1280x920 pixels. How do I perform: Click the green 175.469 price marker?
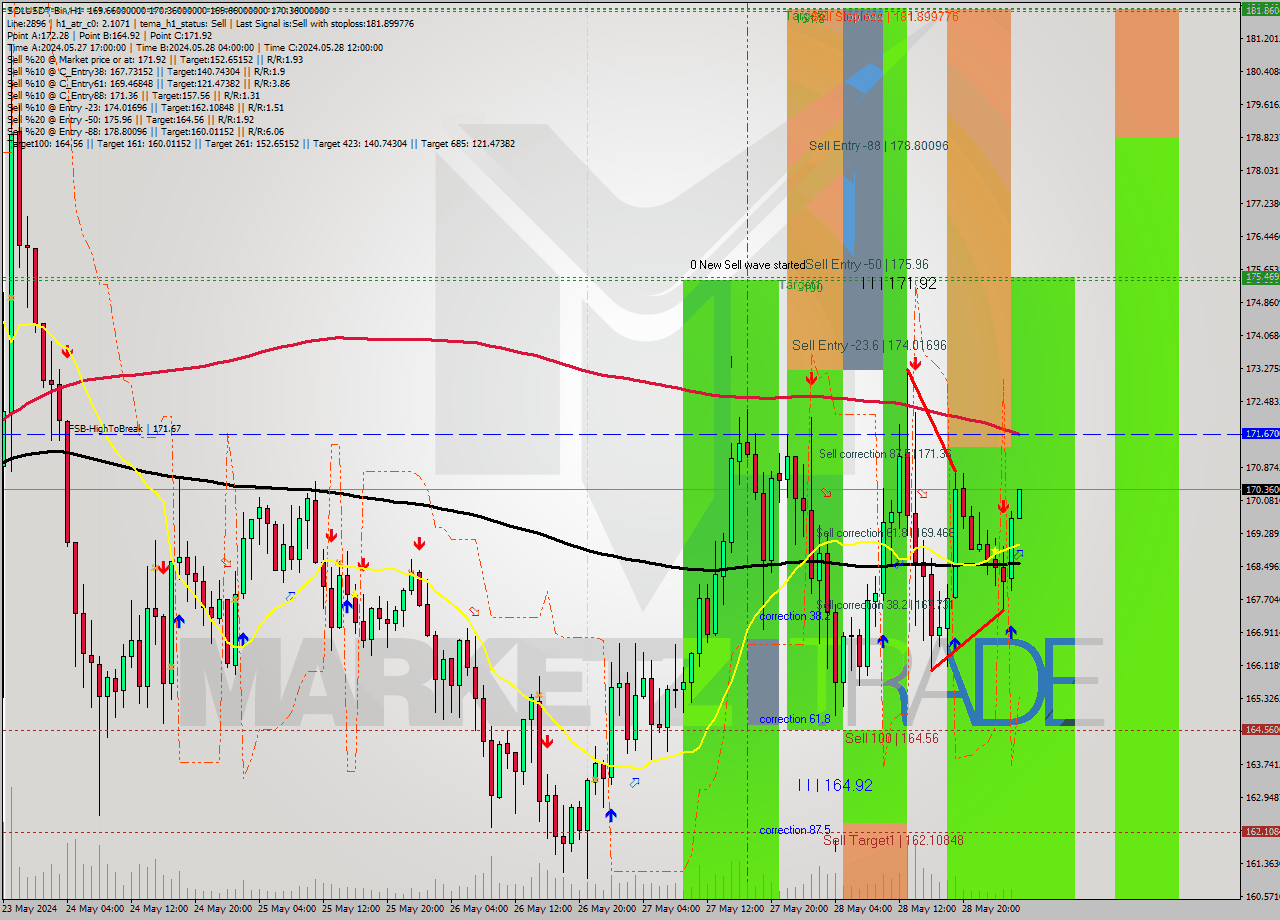(x=1261, y=277)
